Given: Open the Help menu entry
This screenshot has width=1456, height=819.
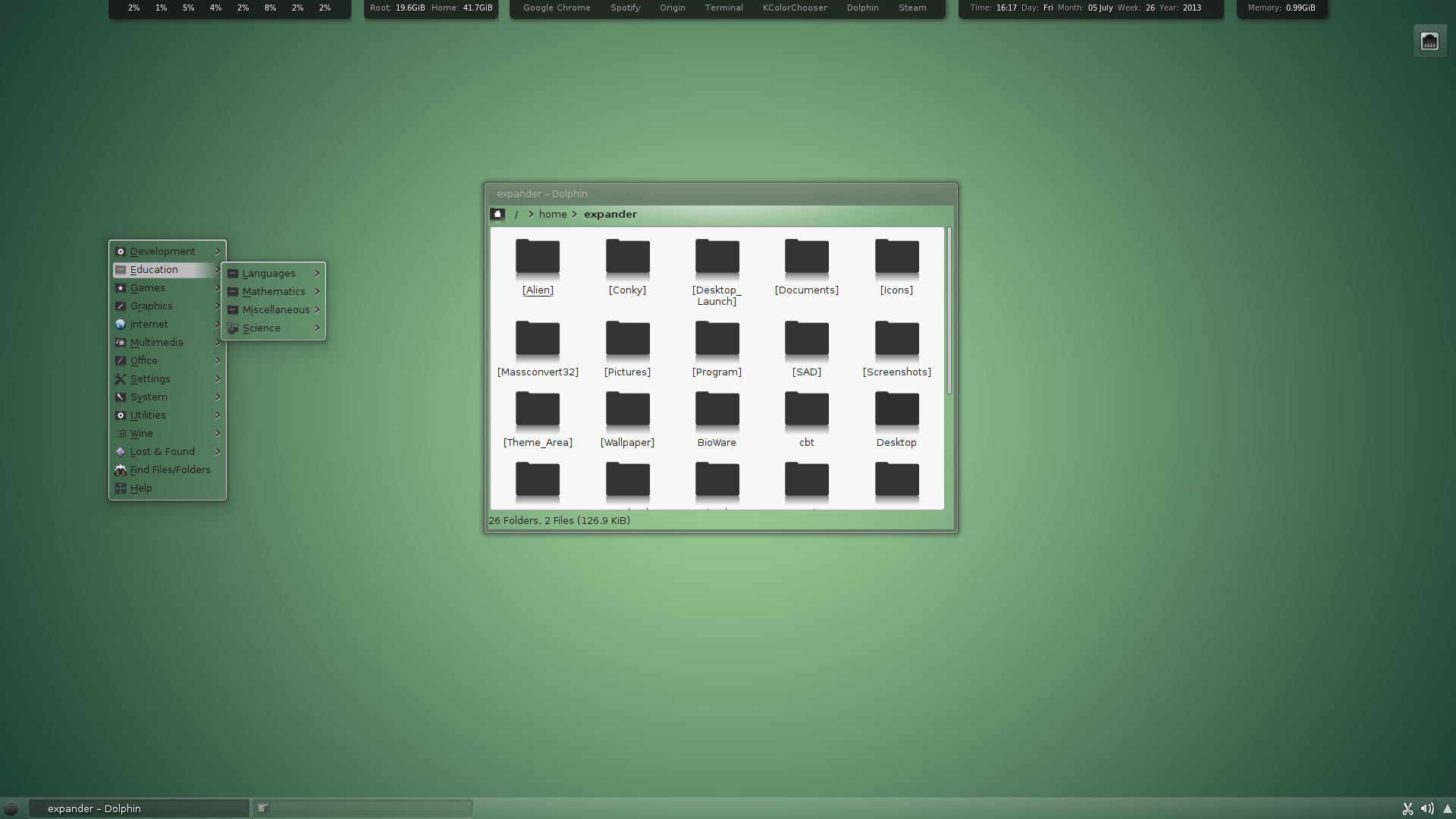Looking at the screenshot, I should click(x=168, y=488).
